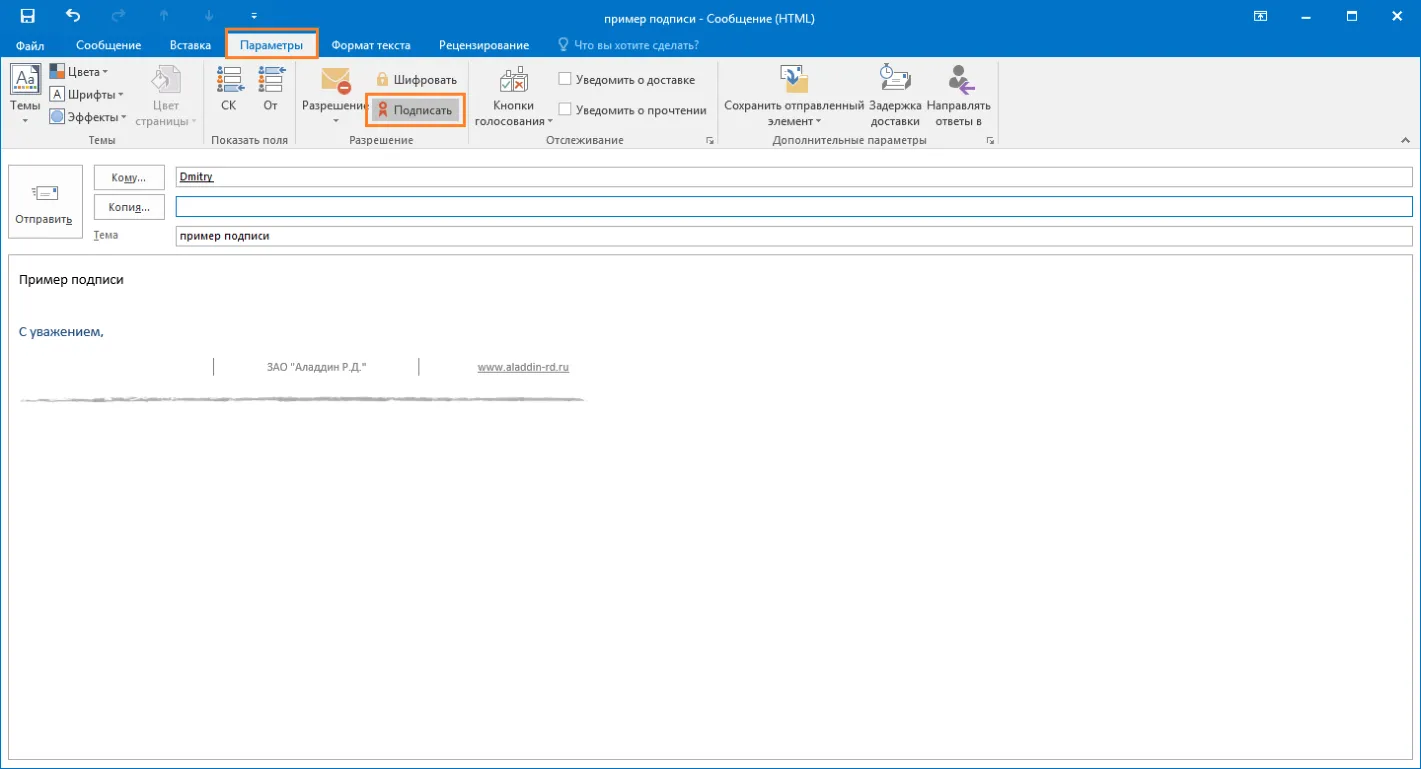Switch to the Вставка tab
1421x769 pixels.
click(190, 45)
